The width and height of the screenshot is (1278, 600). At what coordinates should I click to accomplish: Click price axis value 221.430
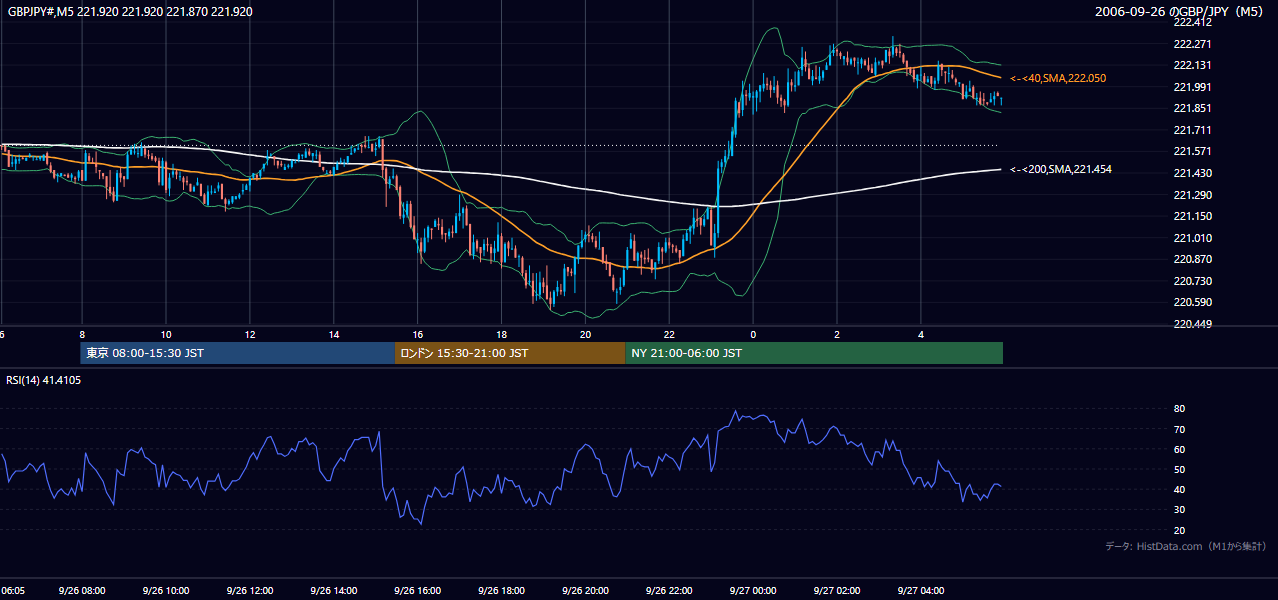click(x=1193, y=173)
